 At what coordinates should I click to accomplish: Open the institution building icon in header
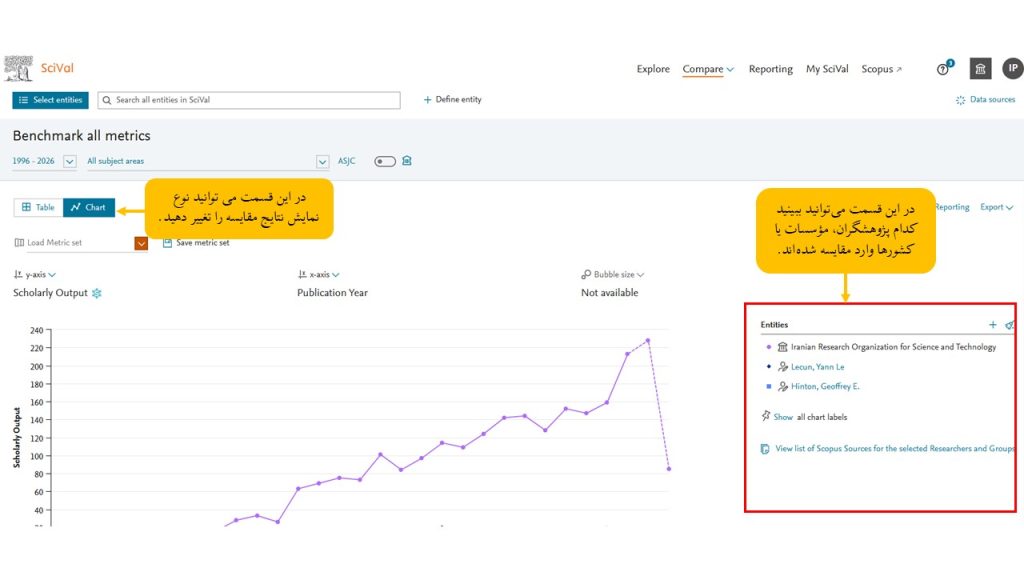pos(980,69)
